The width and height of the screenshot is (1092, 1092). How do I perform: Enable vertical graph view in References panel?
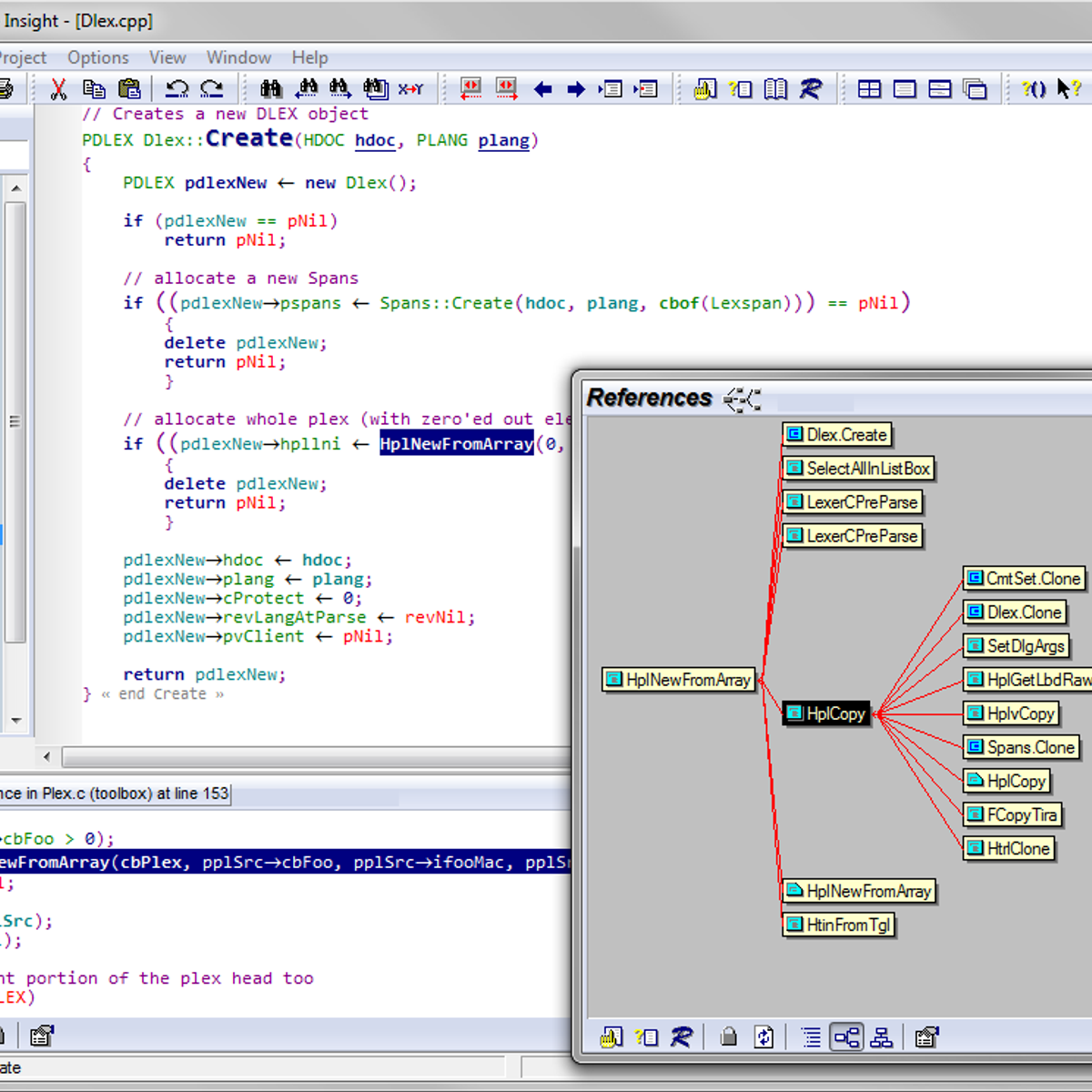point(881,1036)
